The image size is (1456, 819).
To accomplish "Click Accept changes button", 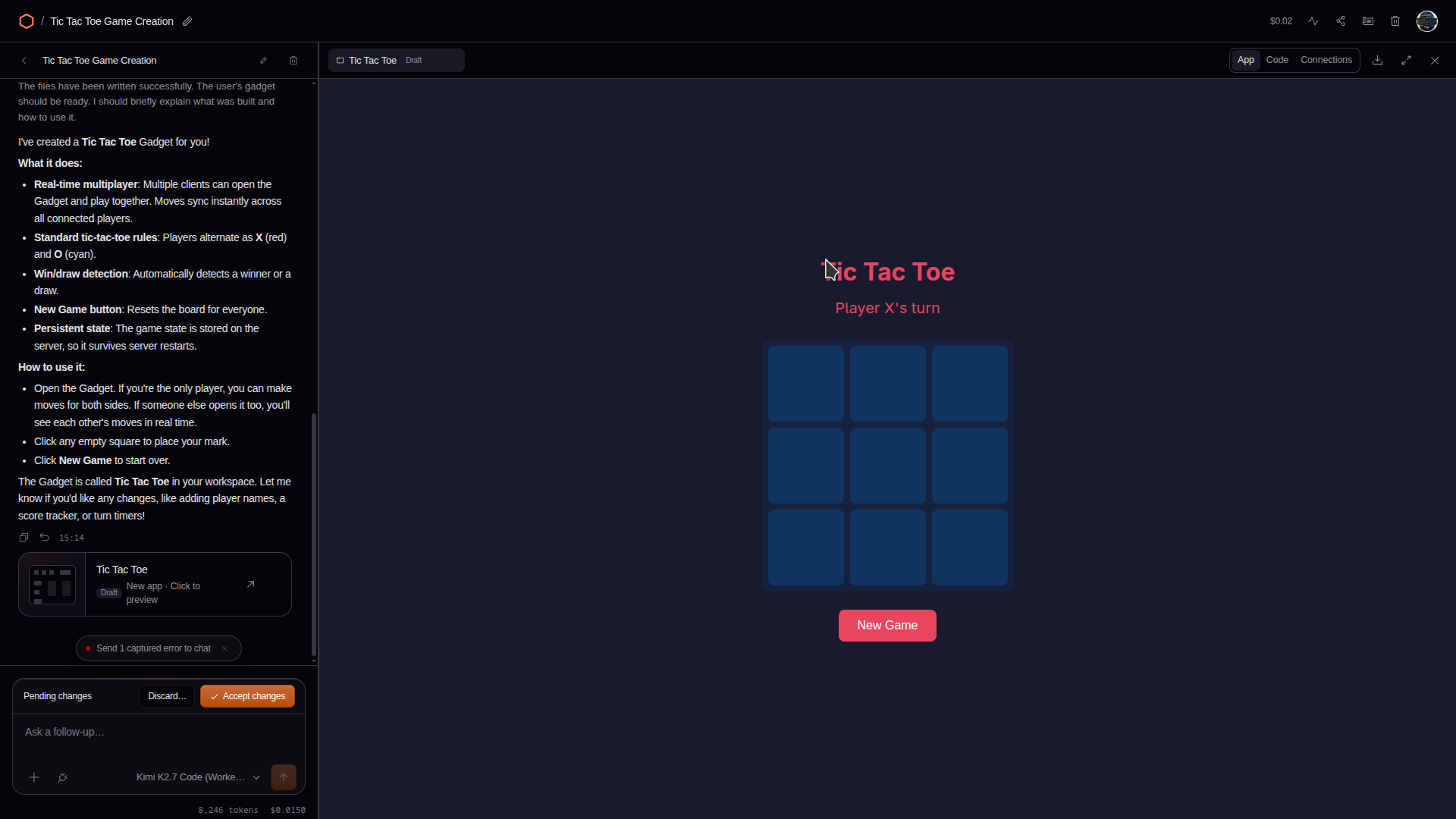I will pos(247,696).
